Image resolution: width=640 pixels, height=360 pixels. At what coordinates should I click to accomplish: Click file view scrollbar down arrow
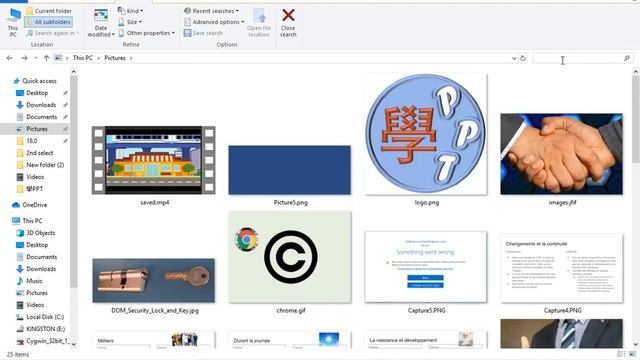tap(636, 344)
